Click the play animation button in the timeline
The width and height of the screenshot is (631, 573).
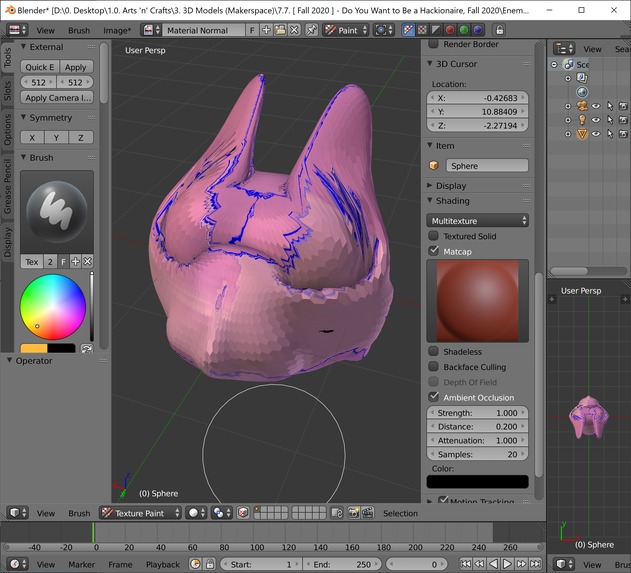[x=507, y=564]
